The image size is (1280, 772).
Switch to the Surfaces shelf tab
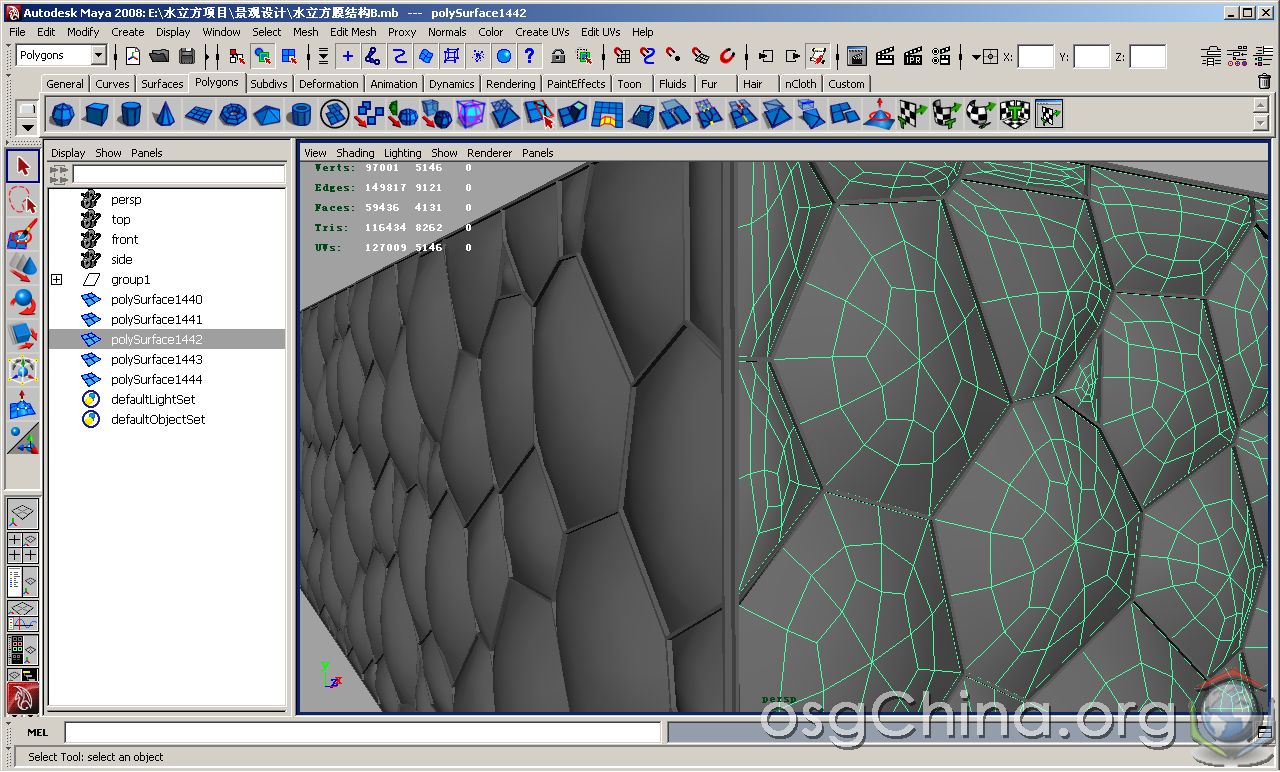pyautogui.click(x=162, y=84)
